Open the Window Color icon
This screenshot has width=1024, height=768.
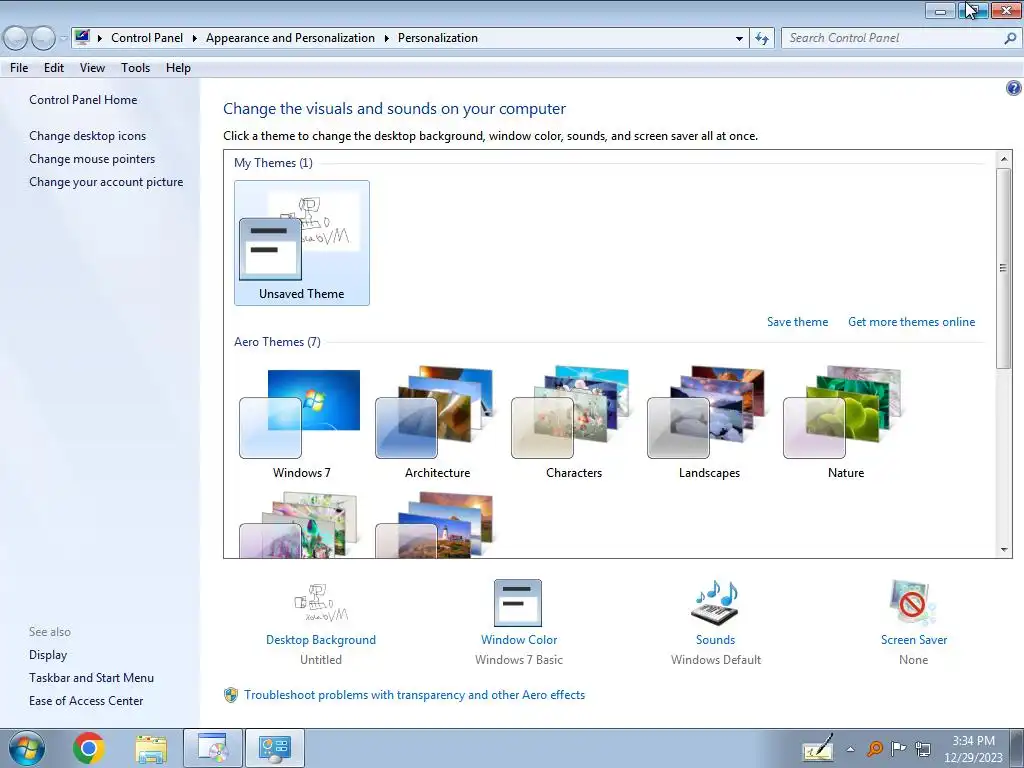pyautogui.click(x=518, y=603)
